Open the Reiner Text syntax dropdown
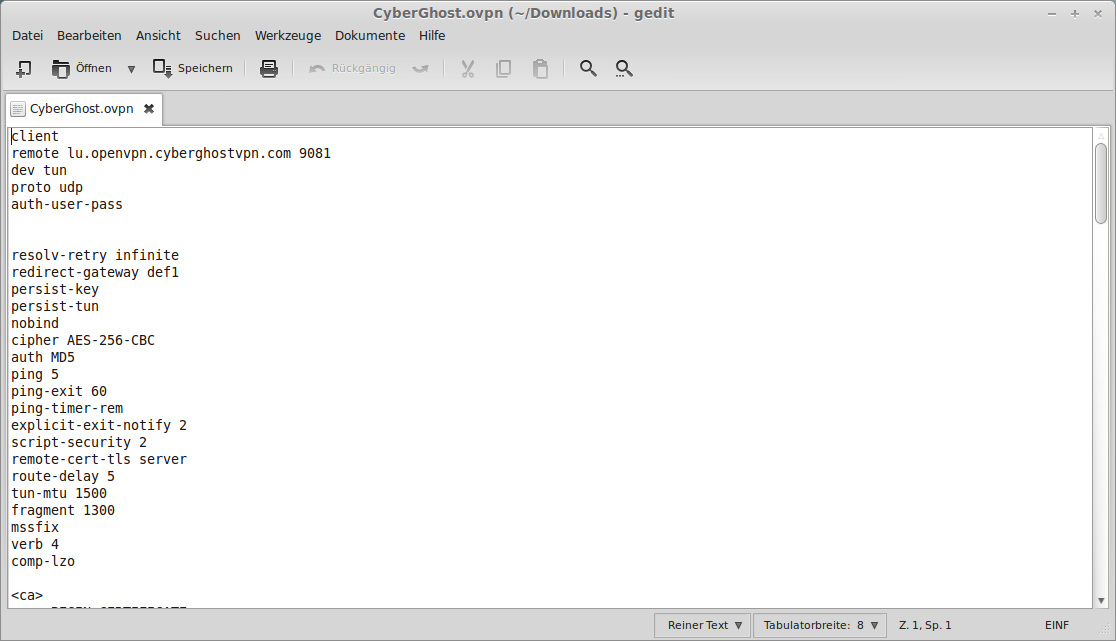Image resolution: width=1116 pixels, height=641 pixels. click(x=702, y=625)
